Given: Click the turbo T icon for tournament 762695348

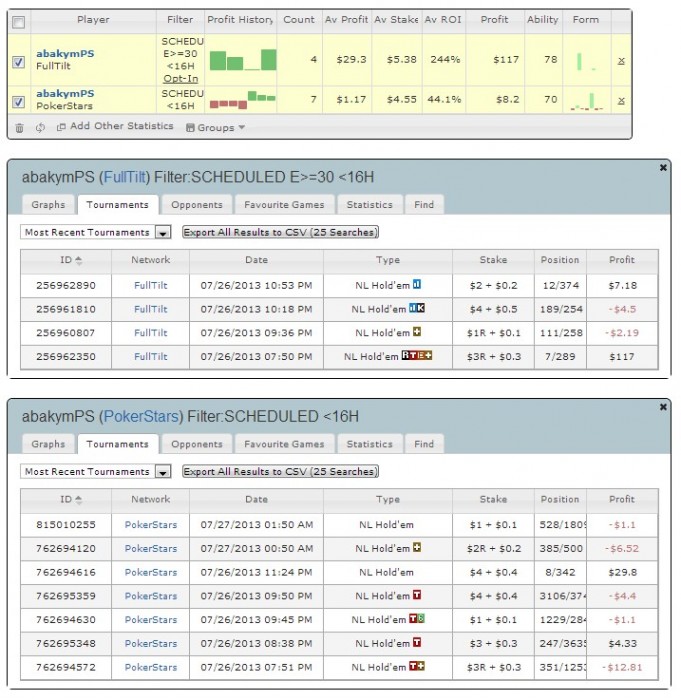Looking at the screenshot, I should click(x=417, y=642).
